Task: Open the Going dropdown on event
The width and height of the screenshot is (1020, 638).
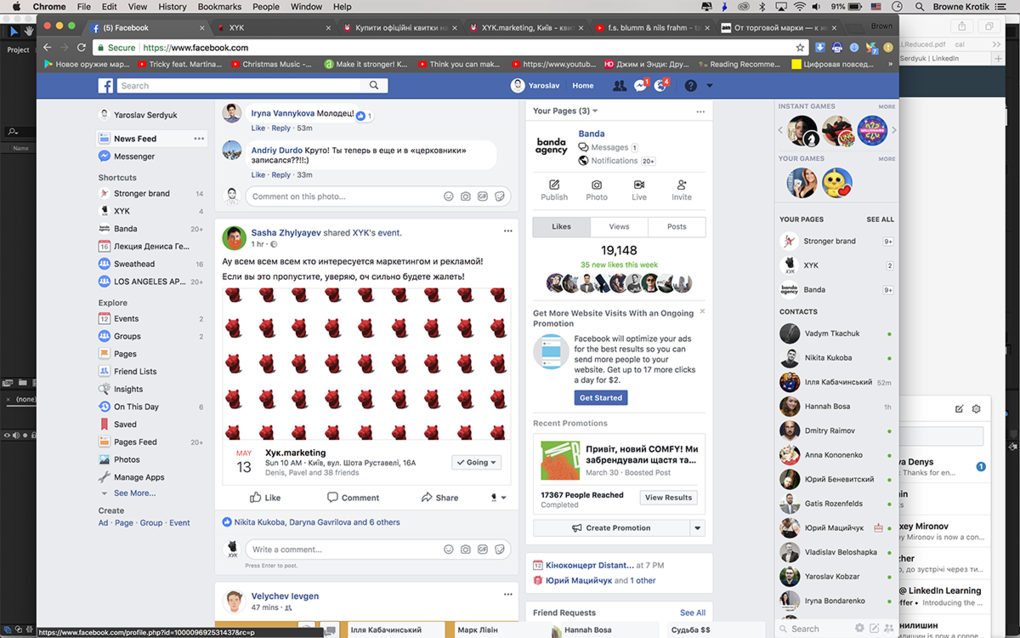Action: (x=477, y=462)
